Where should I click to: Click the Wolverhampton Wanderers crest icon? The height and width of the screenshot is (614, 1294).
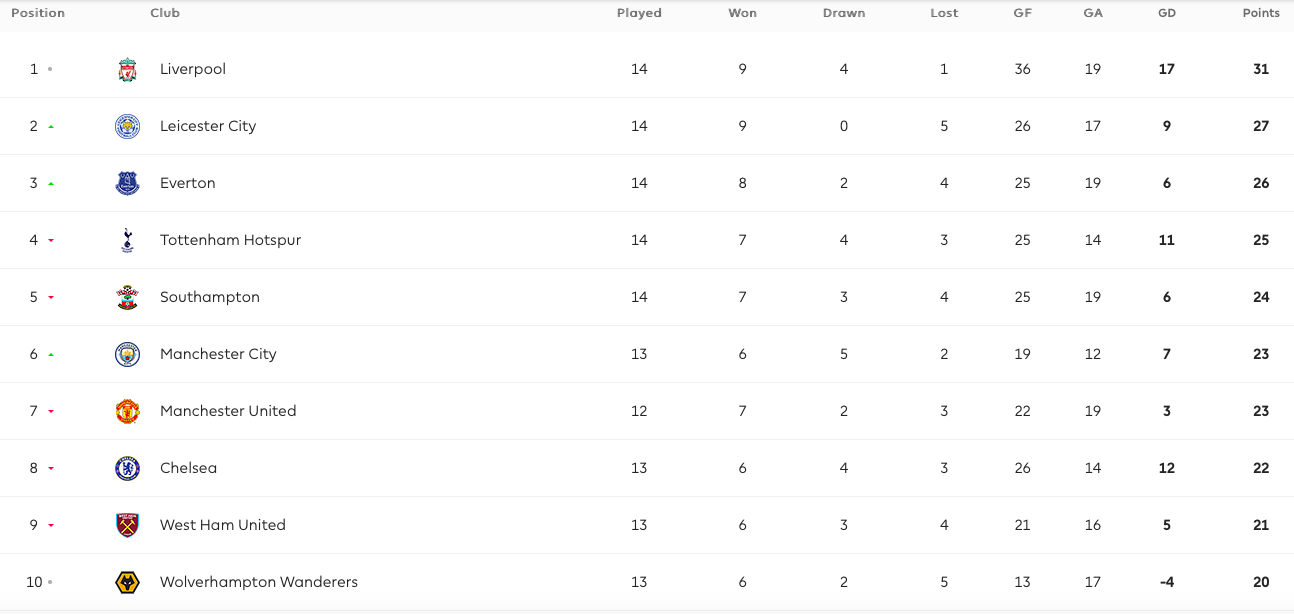pos(127,583)
